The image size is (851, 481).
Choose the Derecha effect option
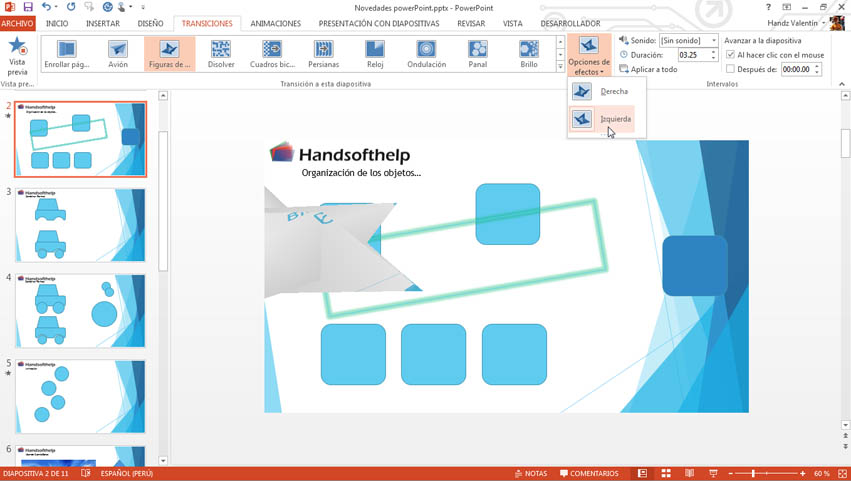click(606, 92)
